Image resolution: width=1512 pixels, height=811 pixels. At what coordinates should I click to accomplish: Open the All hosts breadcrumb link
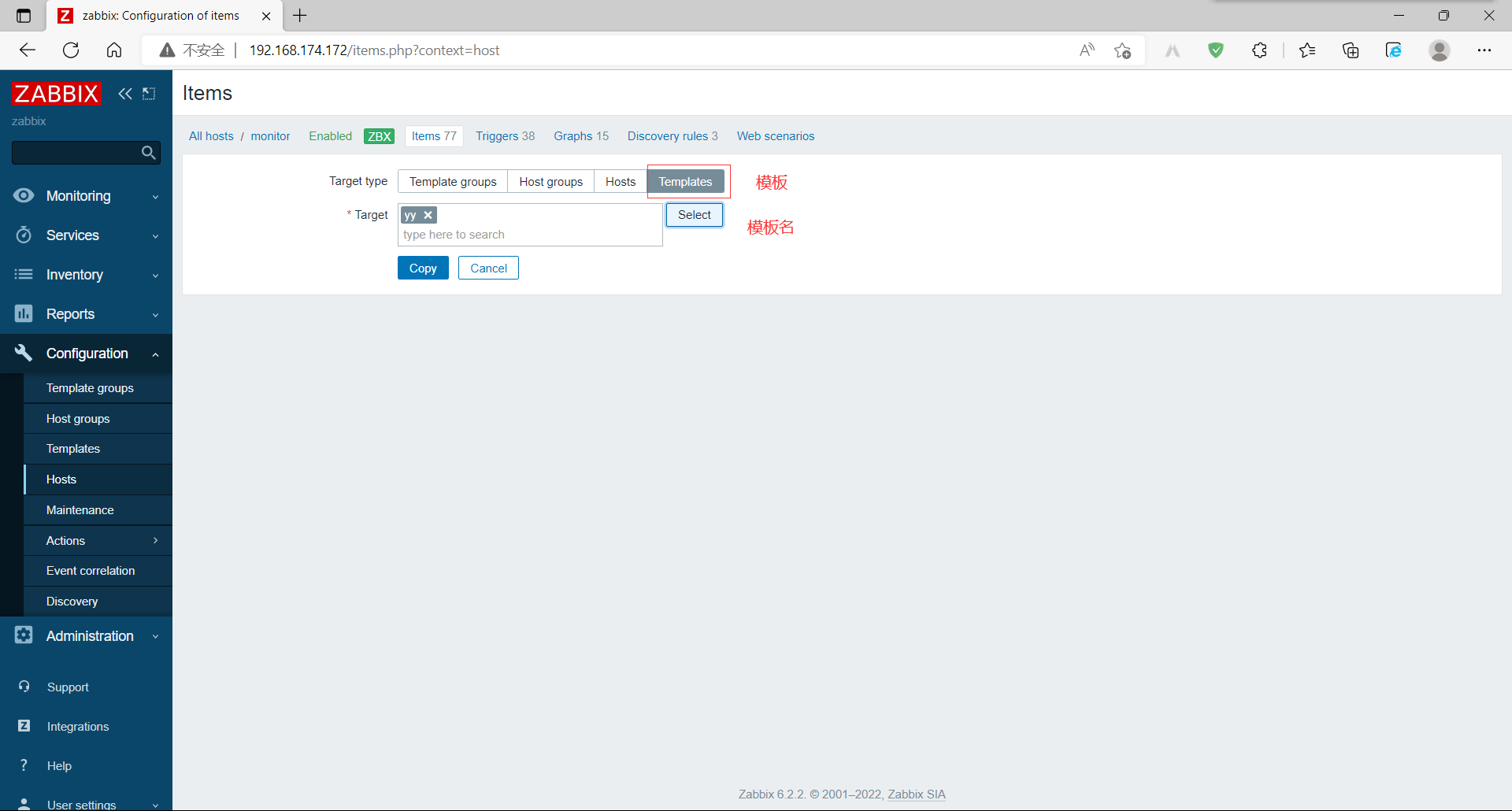click(211, 135)
